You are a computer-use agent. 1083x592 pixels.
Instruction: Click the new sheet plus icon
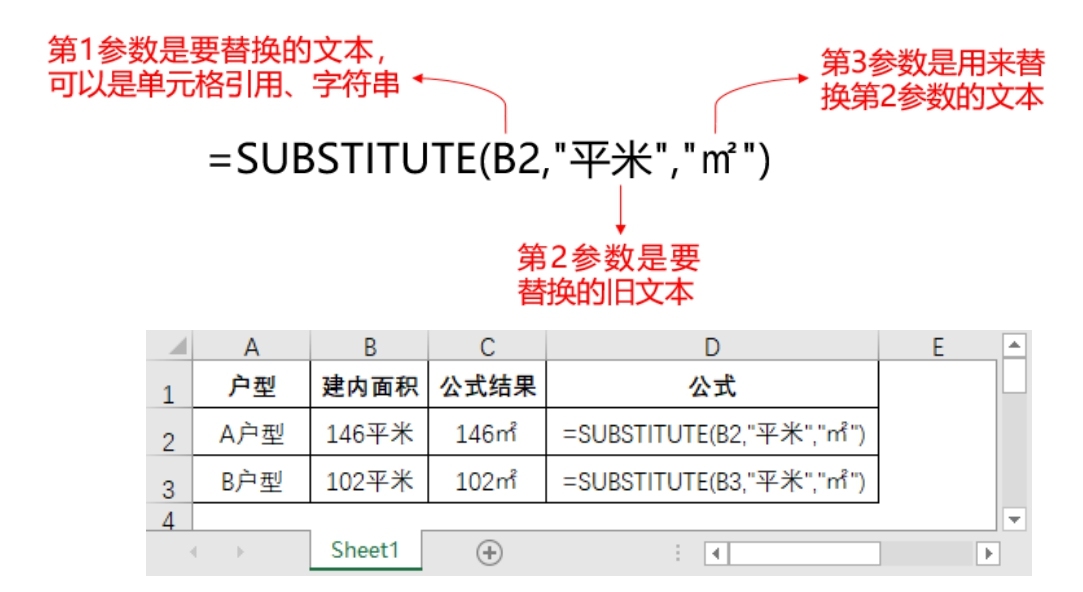[489, 553]
